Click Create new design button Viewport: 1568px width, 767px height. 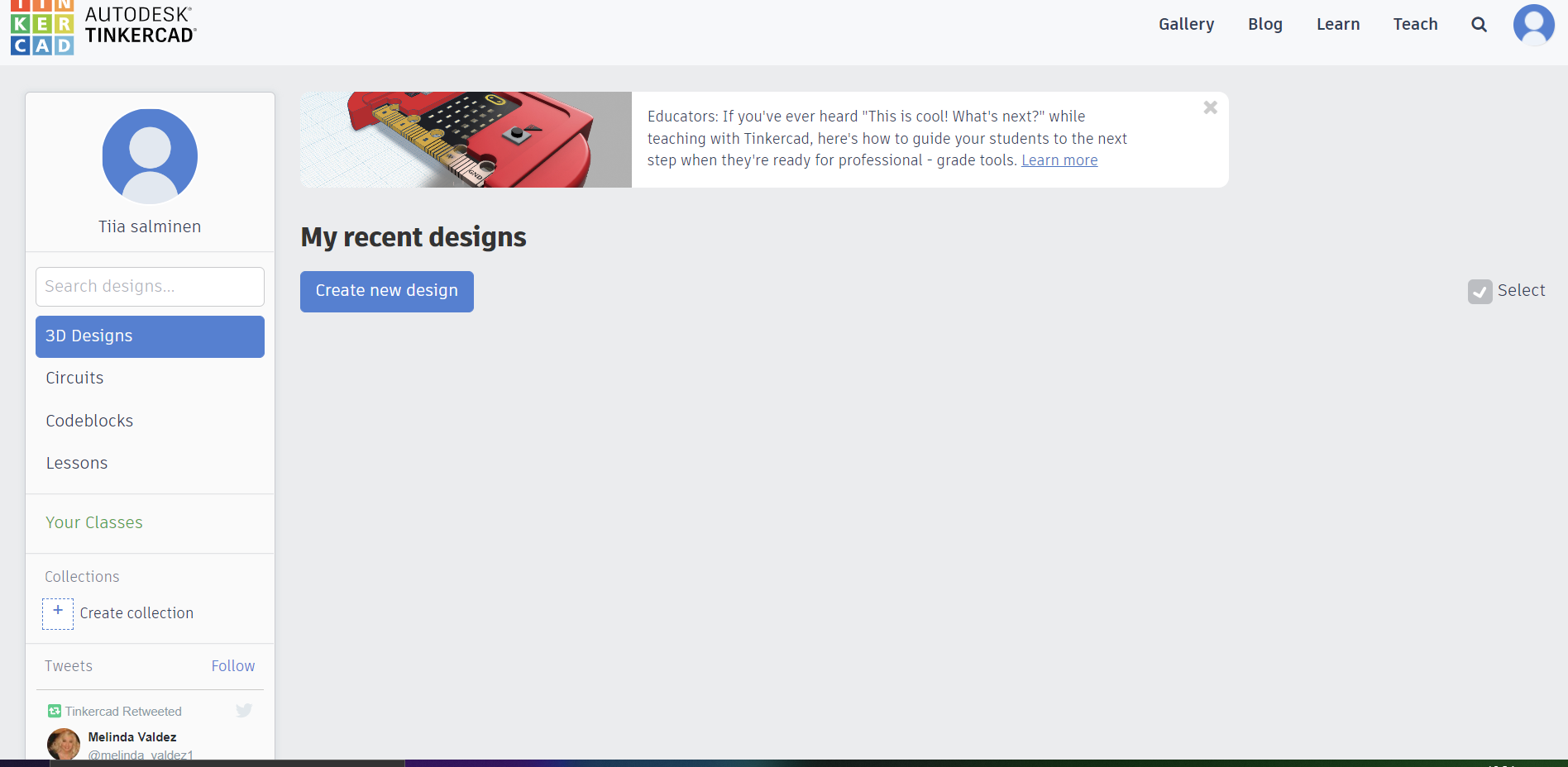(387, 291)
